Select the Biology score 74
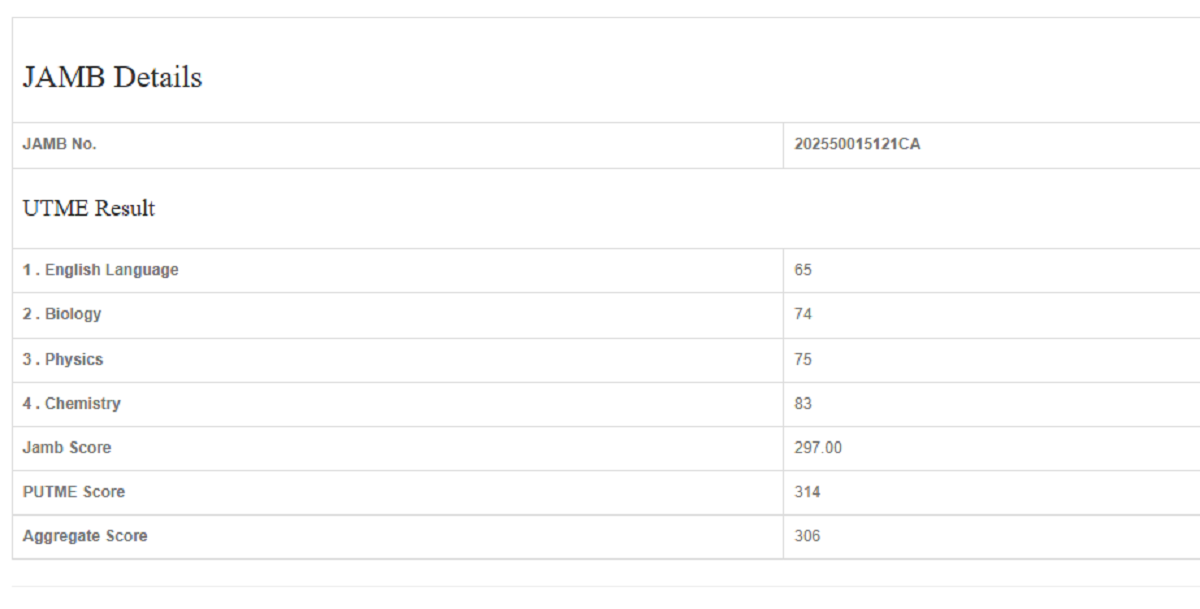 803,314
